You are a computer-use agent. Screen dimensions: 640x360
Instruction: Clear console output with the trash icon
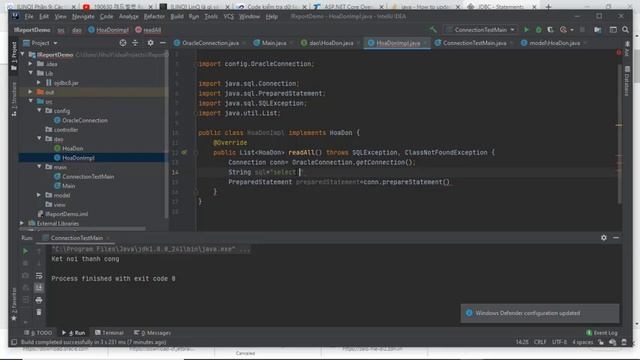[39, 312]
